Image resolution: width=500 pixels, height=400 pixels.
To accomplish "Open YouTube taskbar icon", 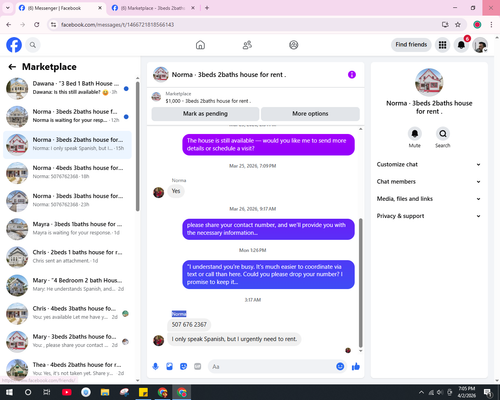I will click(x=67, y=392).
